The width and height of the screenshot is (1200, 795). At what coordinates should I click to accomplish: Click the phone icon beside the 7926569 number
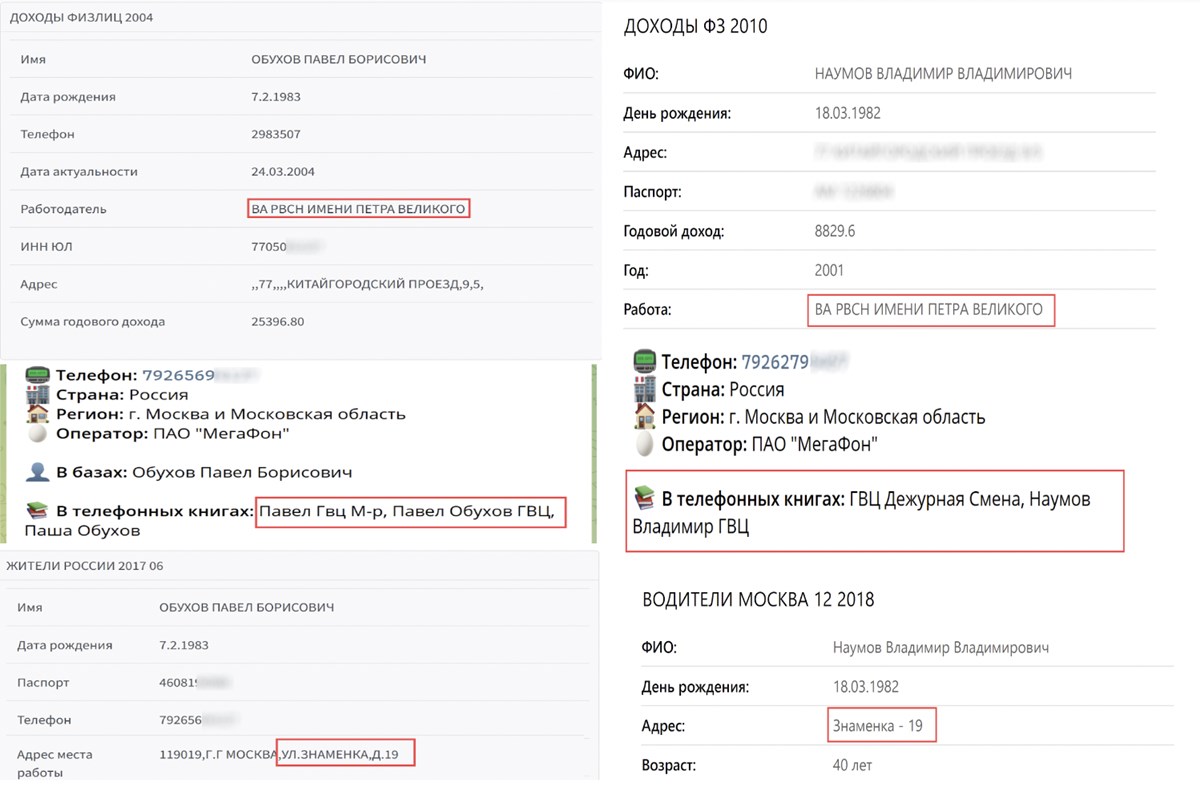38,376
